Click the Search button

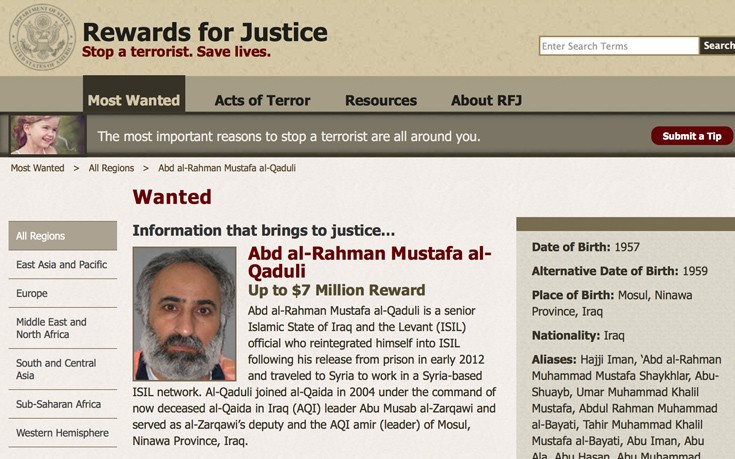point(717,46)
